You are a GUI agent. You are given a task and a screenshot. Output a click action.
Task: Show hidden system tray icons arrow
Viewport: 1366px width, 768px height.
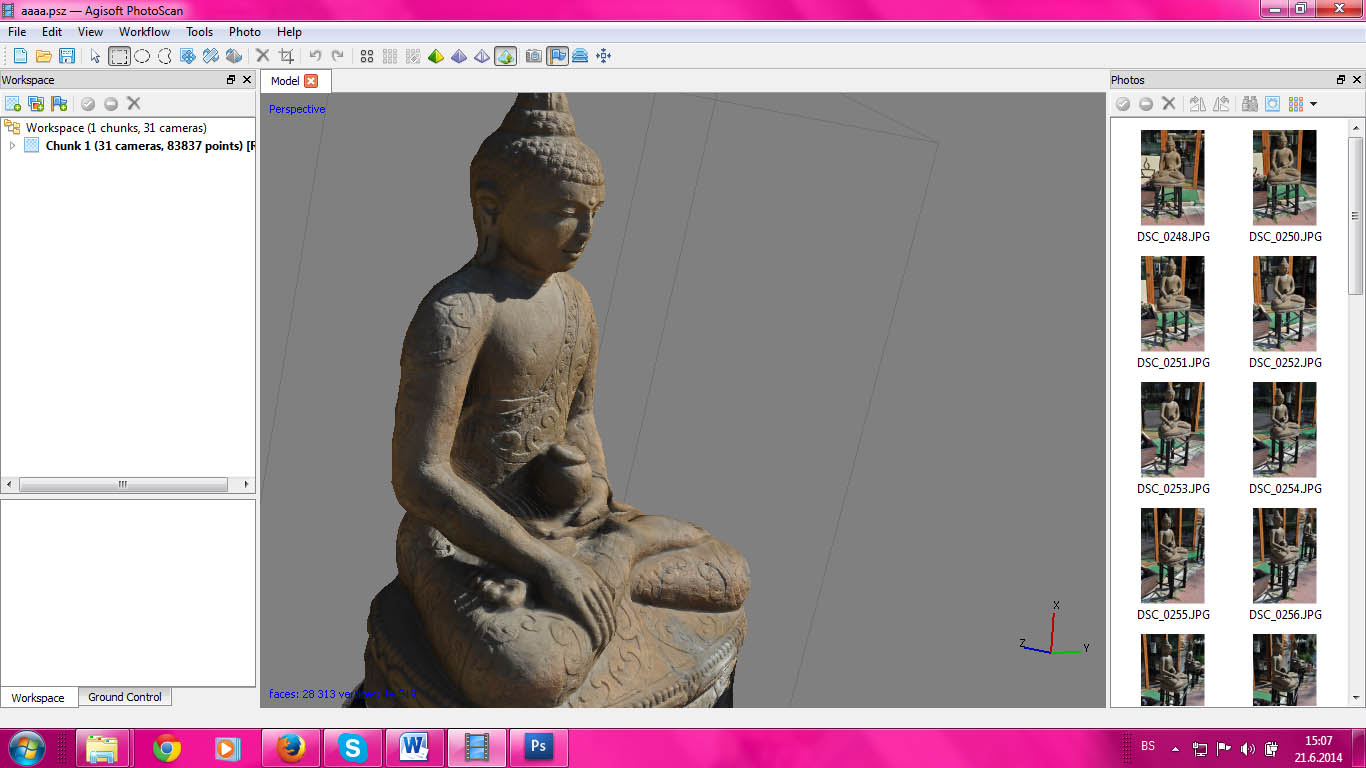pyautogui.click(x=1176, y=748)
